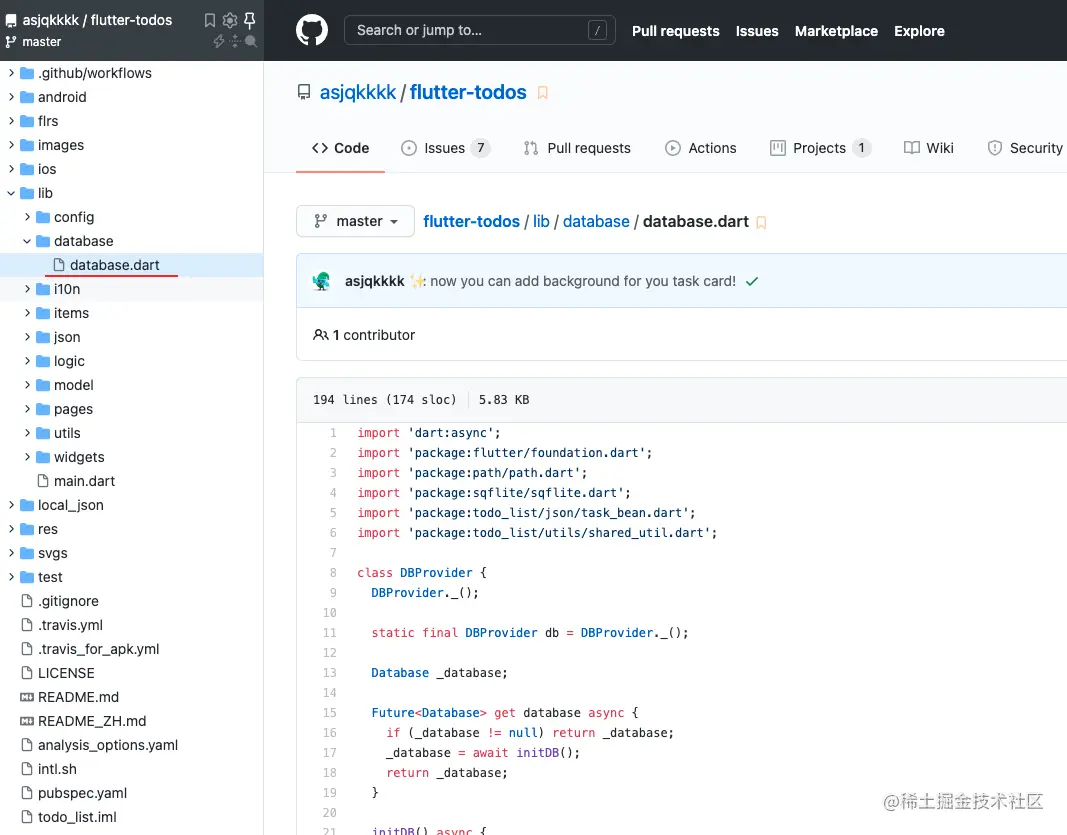Click the 1 contributor text
The width and height of the screenshot is (1067, 835).
pyautogui.click(x=374, y=335)
